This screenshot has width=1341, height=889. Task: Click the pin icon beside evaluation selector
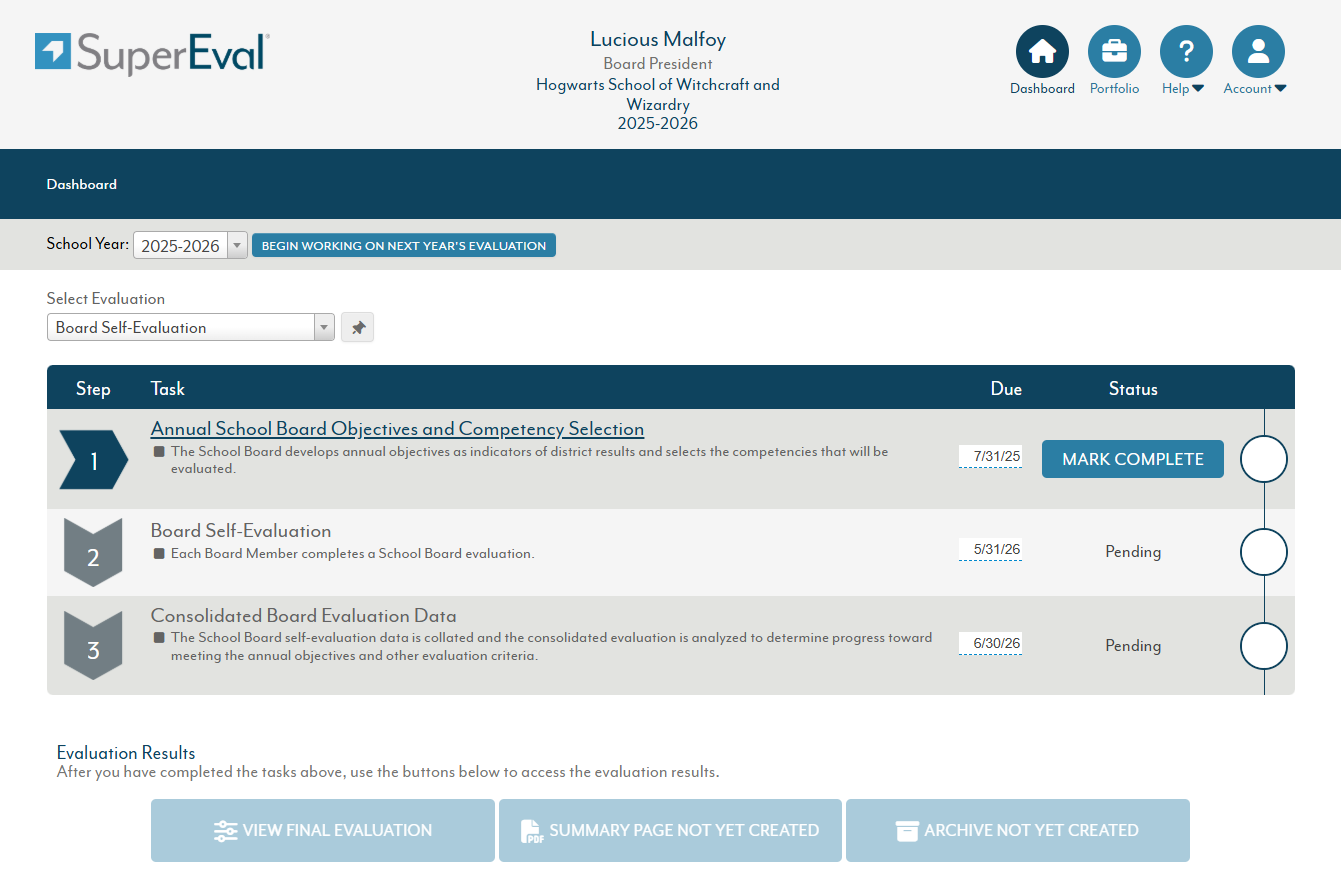(357, 327)
